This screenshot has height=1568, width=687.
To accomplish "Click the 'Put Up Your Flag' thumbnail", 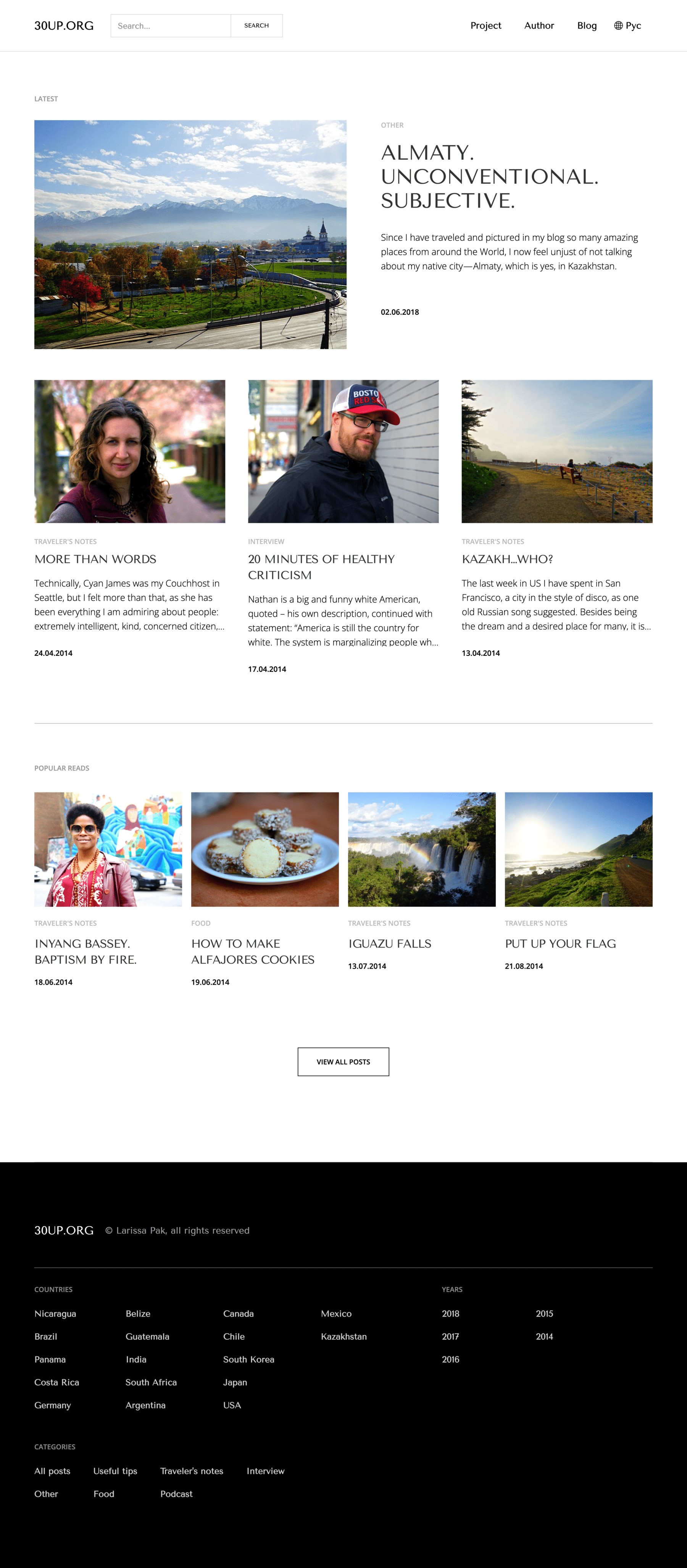I will click(578, 849).
